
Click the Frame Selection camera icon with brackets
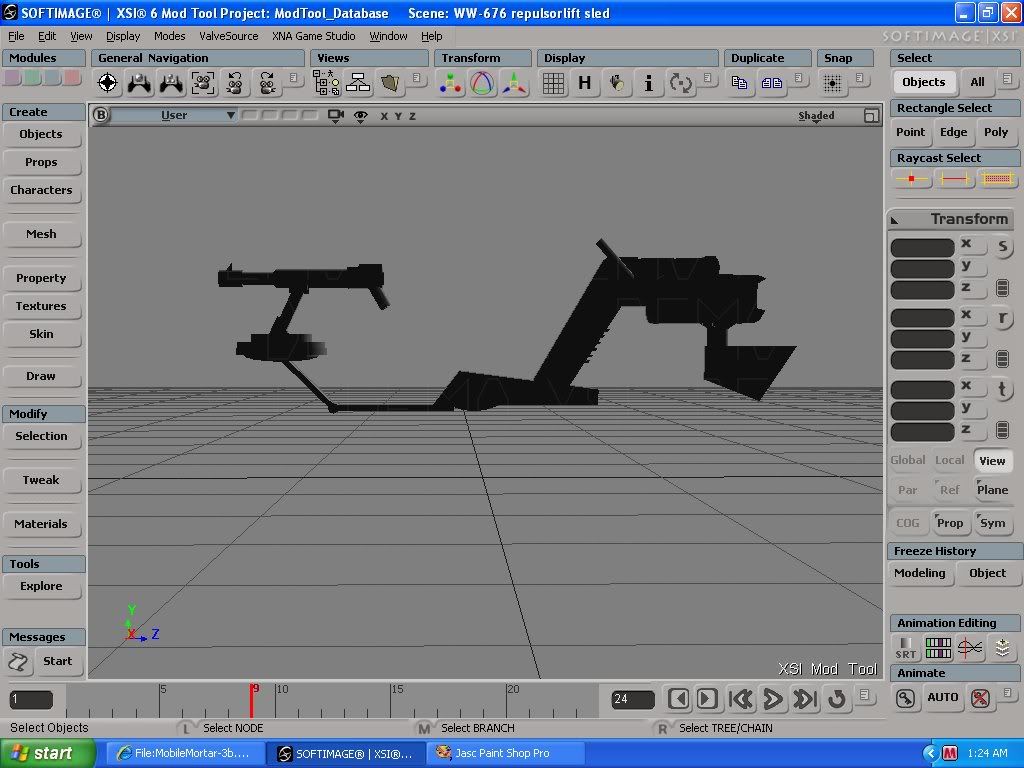pos(203,83)
